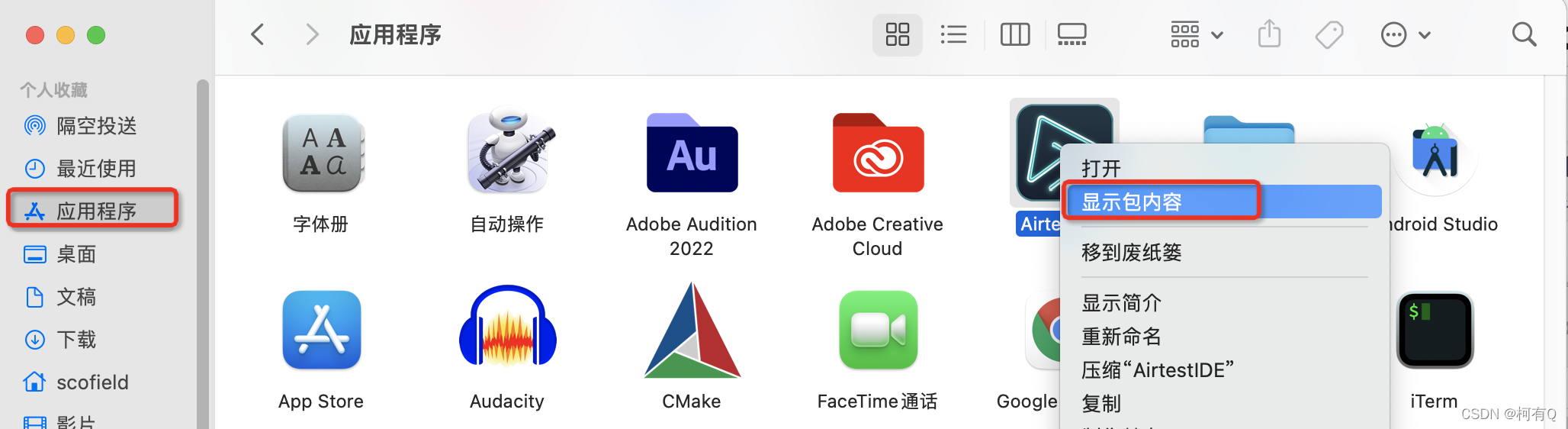Click the App Store label text
This screenshot has height=429, width=1568.
click(x=321, y=401)
